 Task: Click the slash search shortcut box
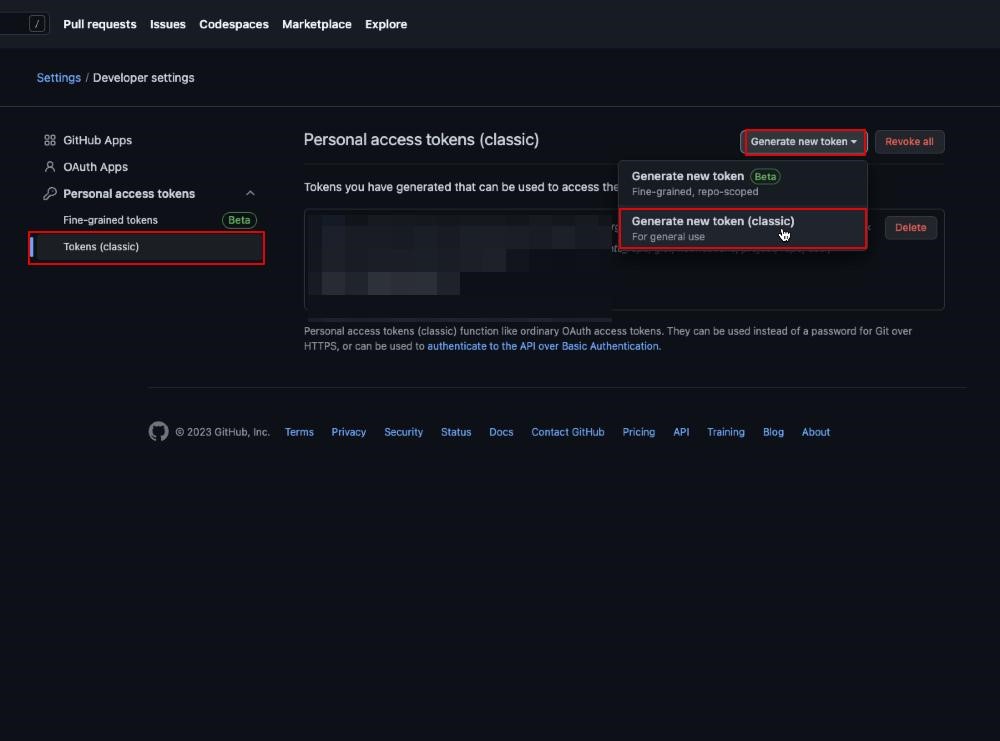[38, 24]
